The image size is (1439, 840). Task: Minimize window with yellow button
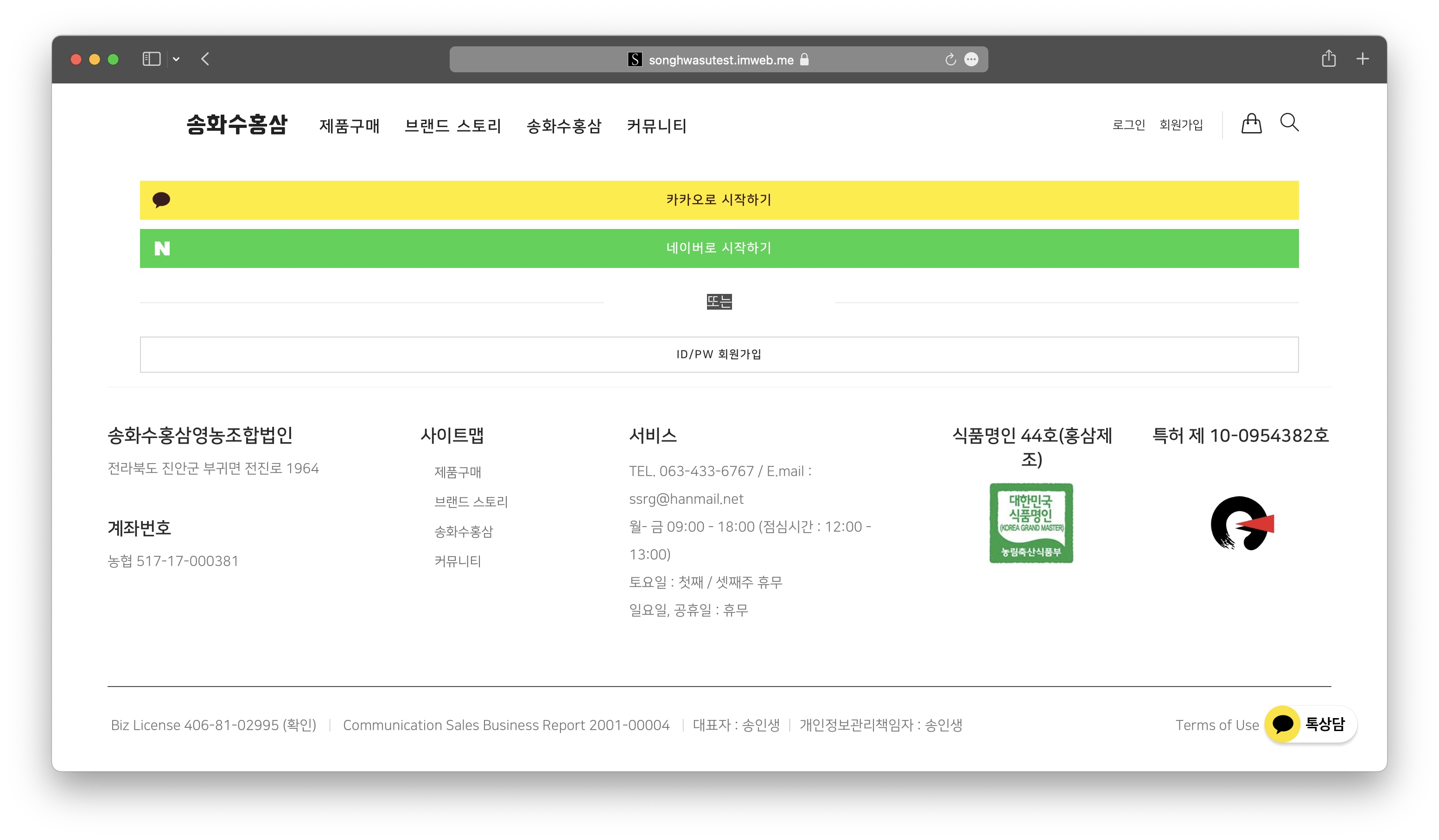click(x=95, y=59)
